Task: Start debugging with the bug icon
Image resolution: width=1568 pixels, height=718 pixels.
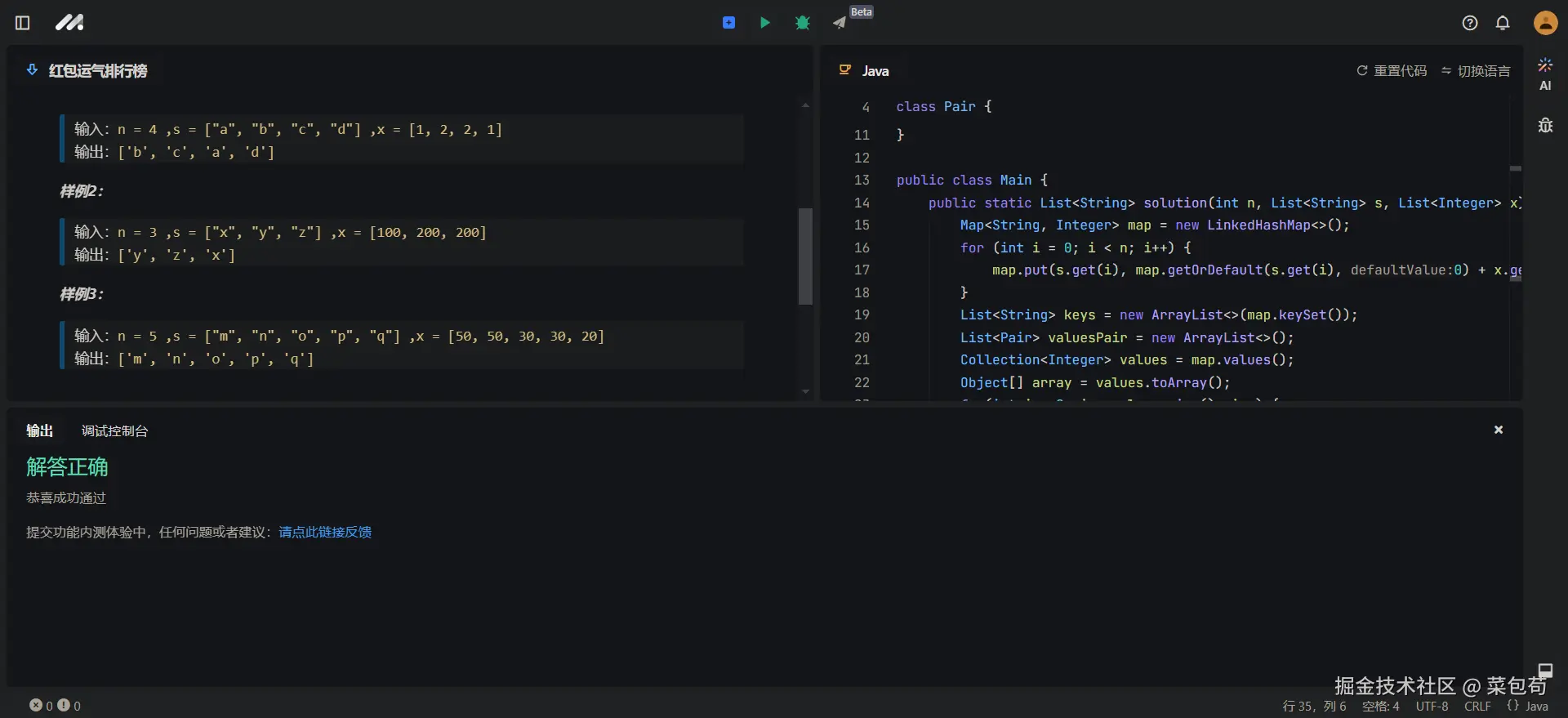Action: point(802,23)
